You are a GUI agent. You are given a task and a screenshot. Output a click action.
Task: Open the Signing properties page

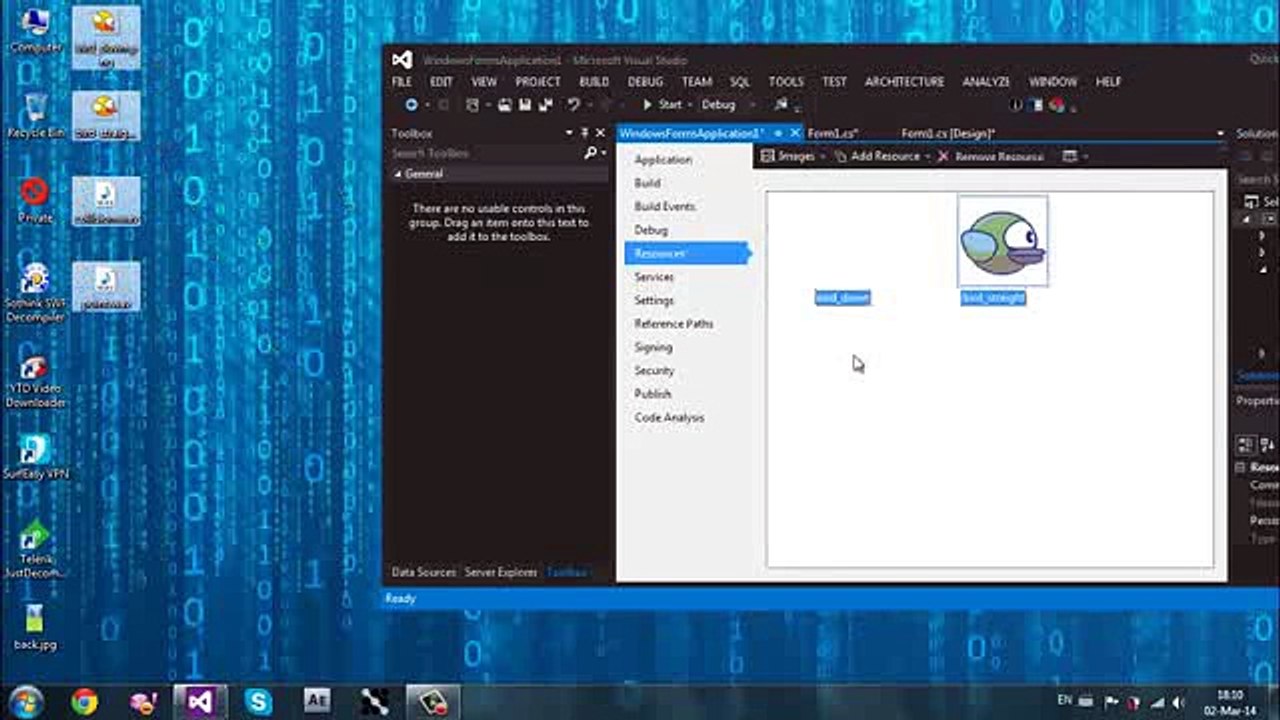(x=653, y=347)
